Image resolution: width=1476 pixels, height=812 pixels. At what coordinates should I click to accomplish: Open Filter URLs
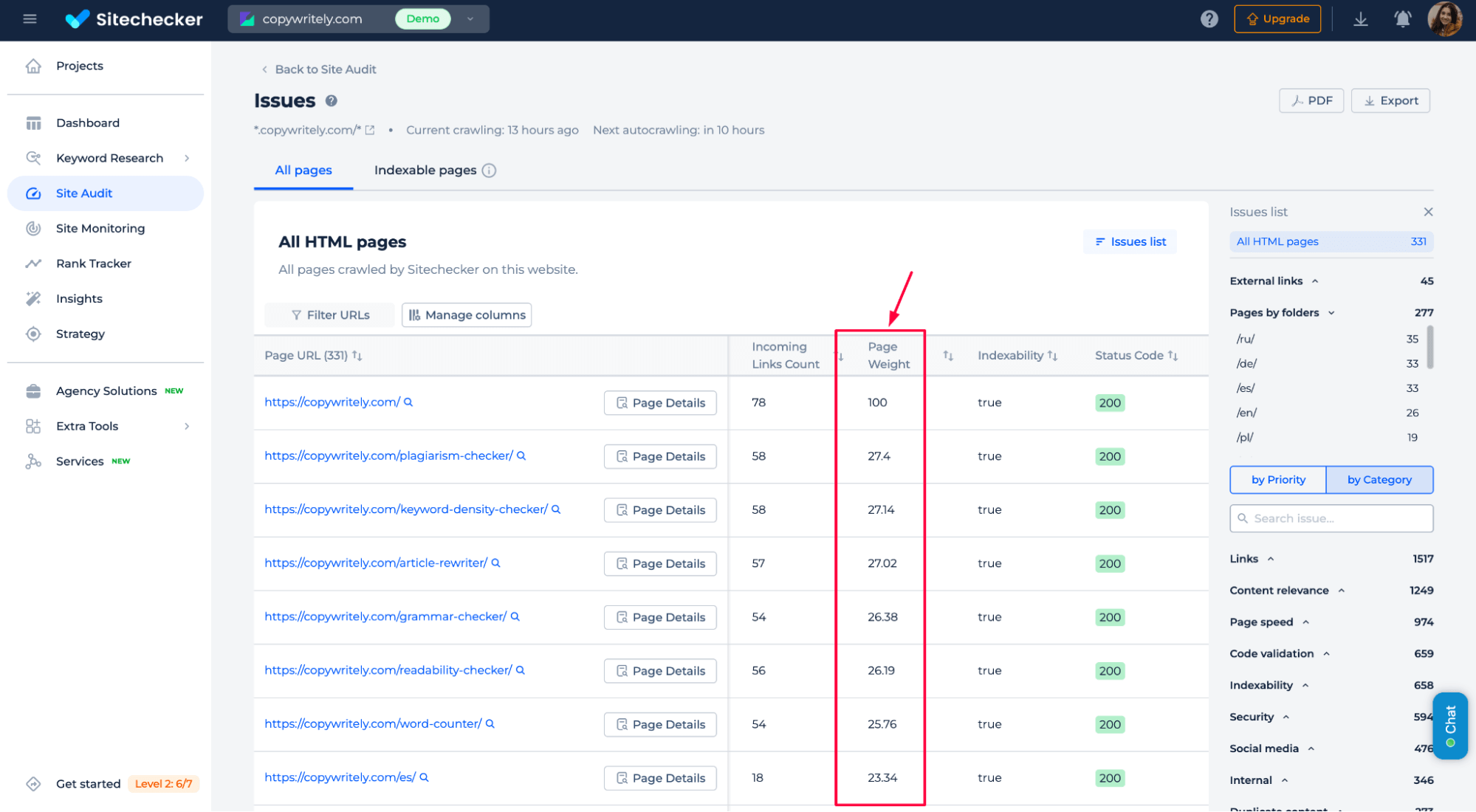click(x=329, y=315)
